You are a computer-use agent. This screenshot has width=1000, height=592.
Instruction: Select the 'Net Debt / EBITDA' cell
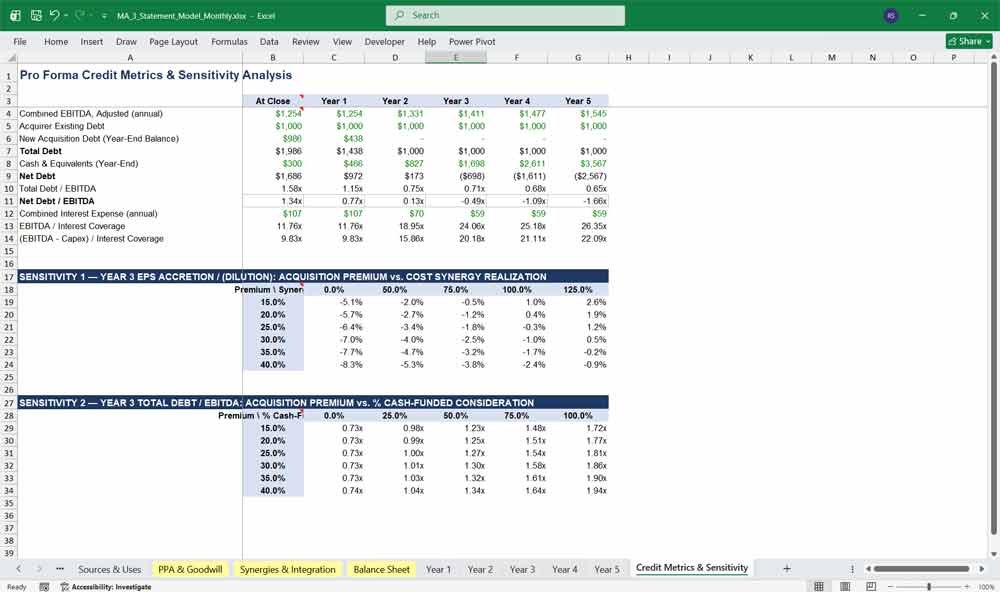point(130,201)
